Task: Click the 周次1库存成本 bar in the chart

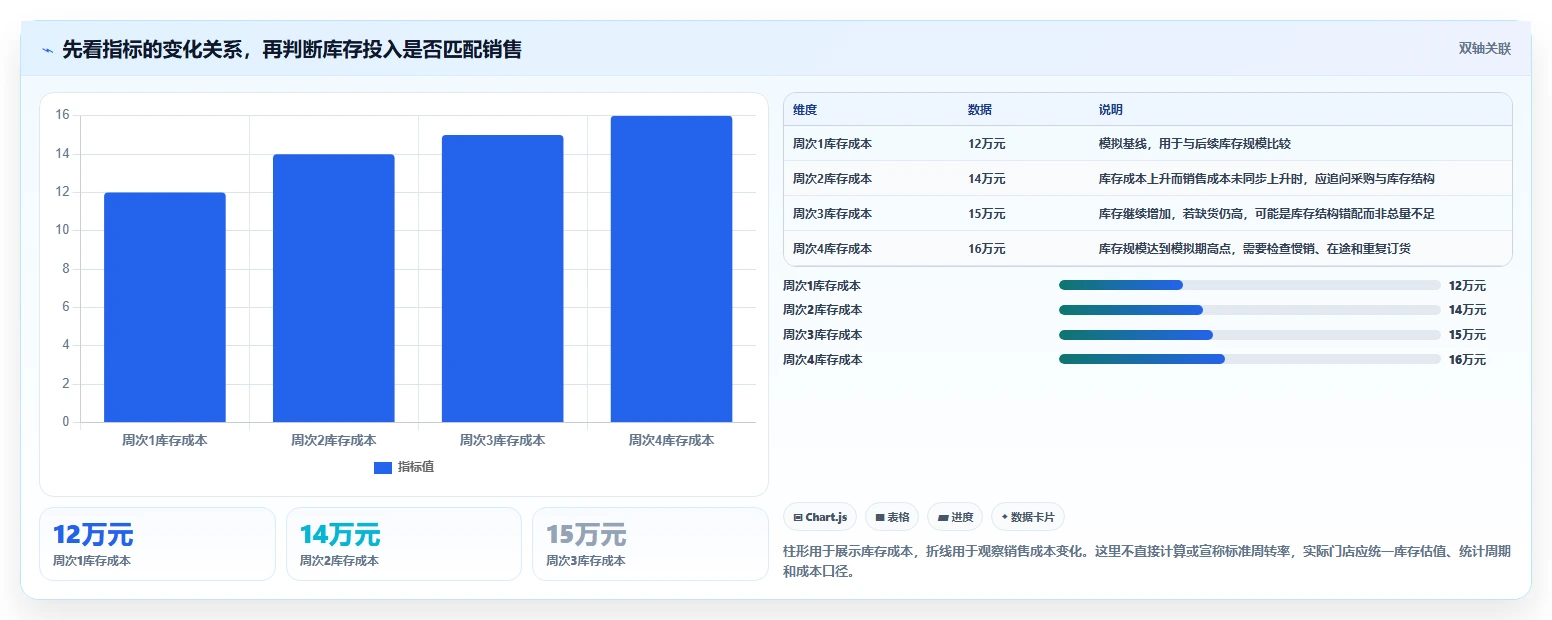Action: [165, 307]
